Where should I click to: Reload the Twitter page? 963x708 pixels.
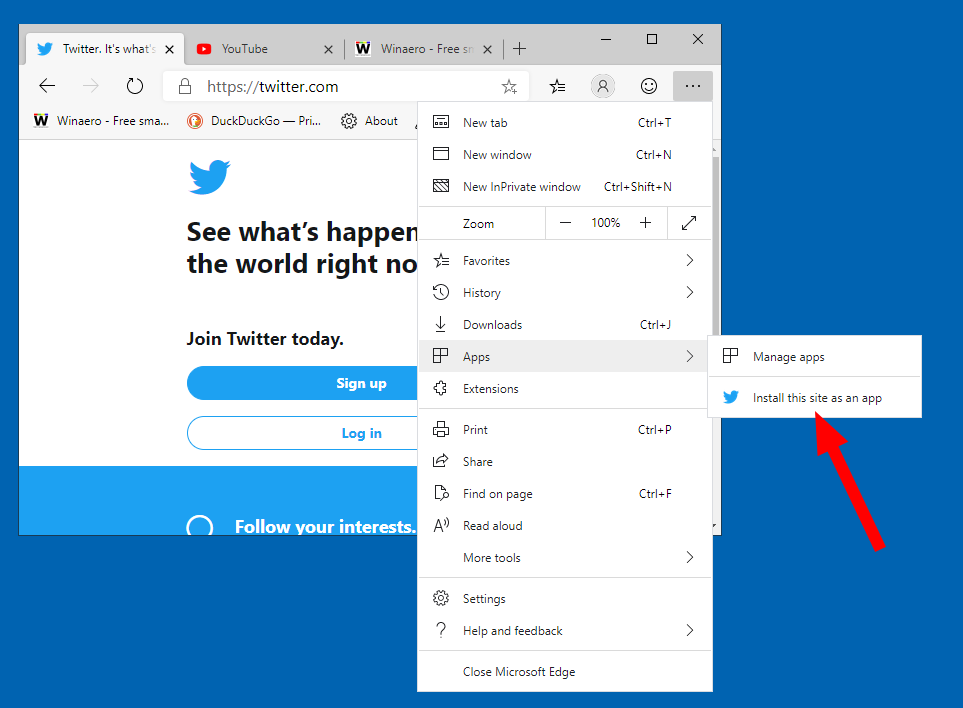point(135,86)
